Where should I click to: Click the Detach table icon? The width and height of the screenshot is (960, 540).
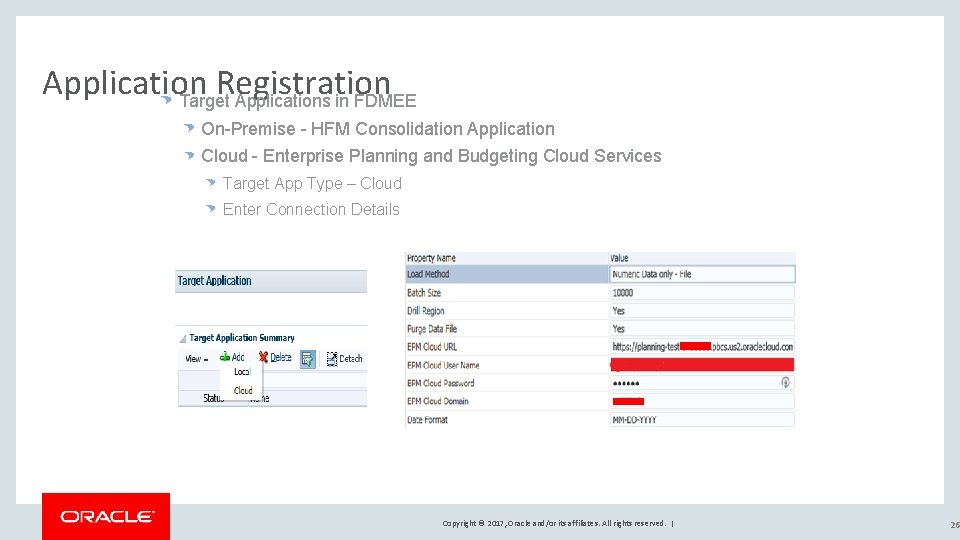click(332, 359)
